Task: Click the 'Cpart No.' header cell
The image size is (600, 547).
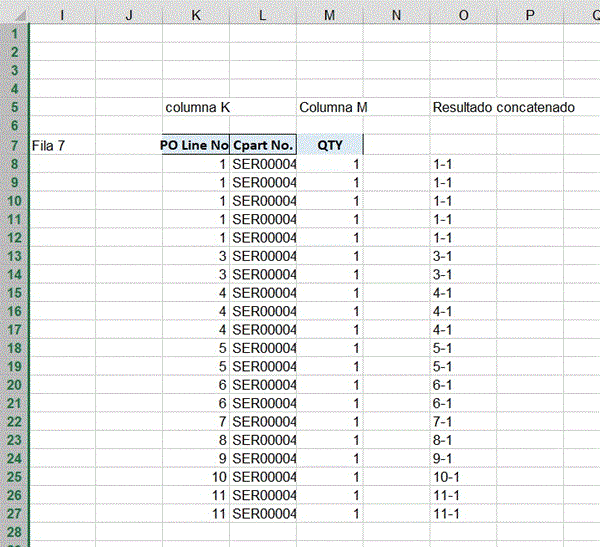Action: coord(263,145)
